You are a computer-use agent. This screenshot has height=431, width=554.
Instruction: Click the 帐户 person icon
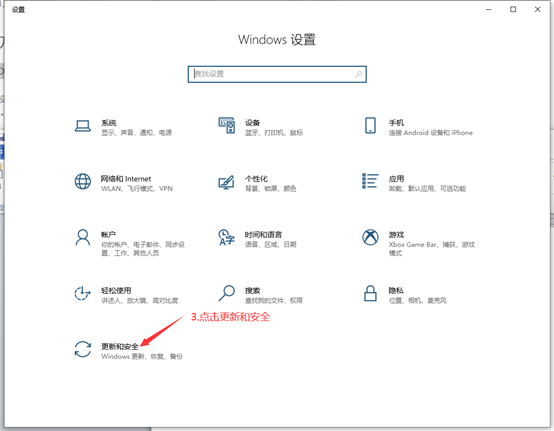coord(83,237)
